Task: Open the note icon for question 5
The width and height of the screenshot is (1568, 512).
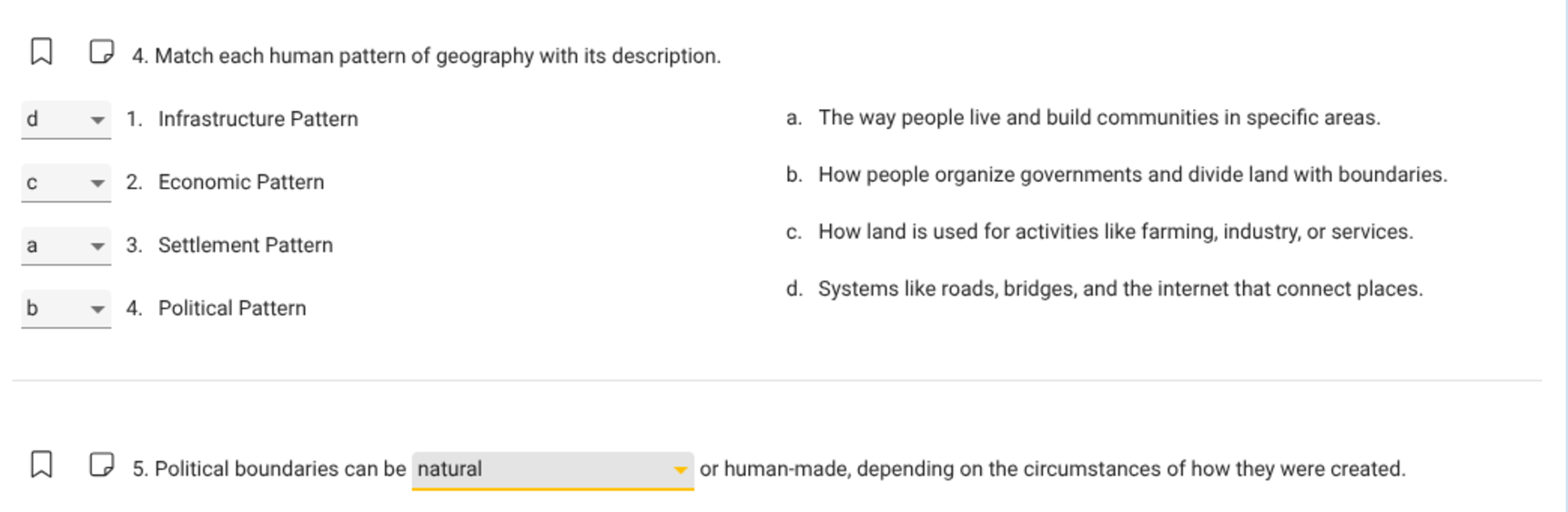Action: (x=101, y=465)
